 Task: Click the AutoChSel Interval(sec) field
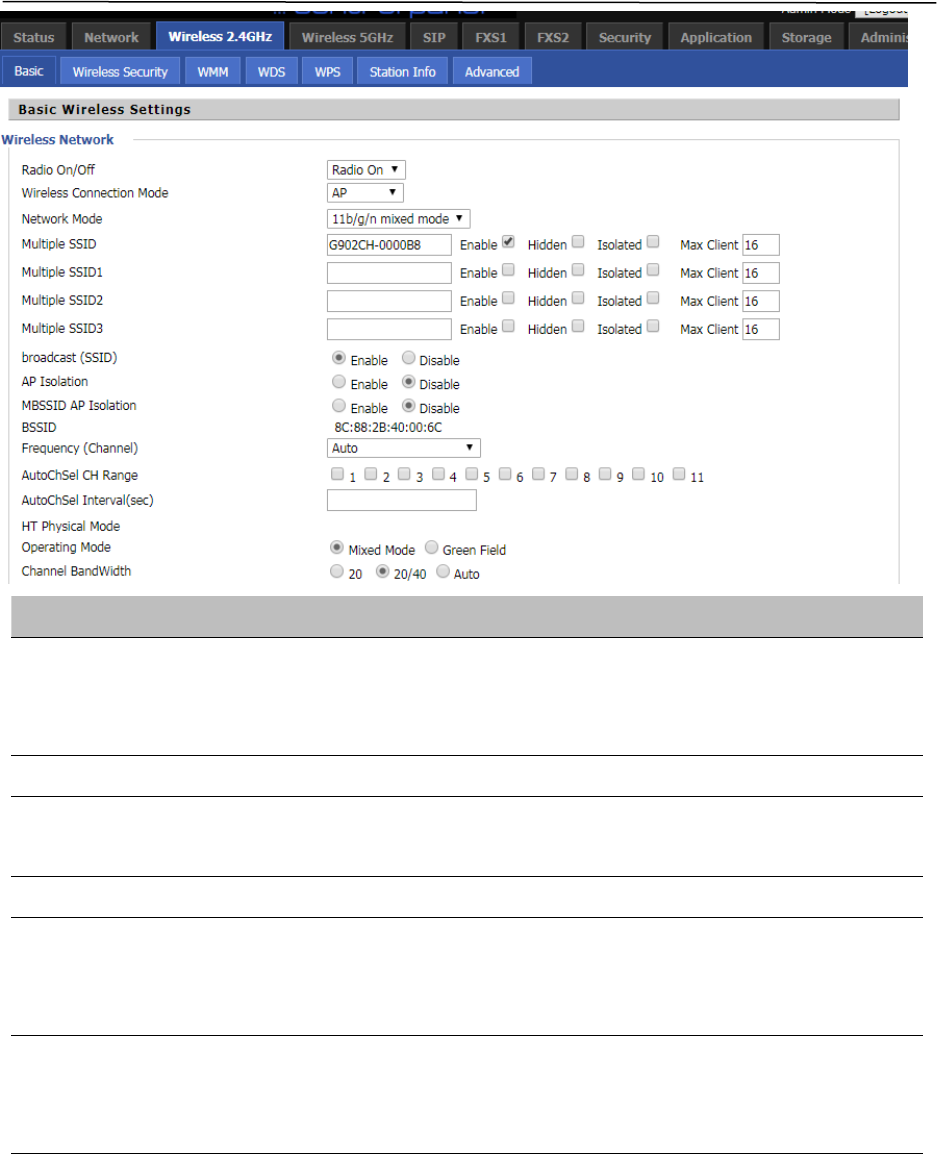[x=402, y=500]
